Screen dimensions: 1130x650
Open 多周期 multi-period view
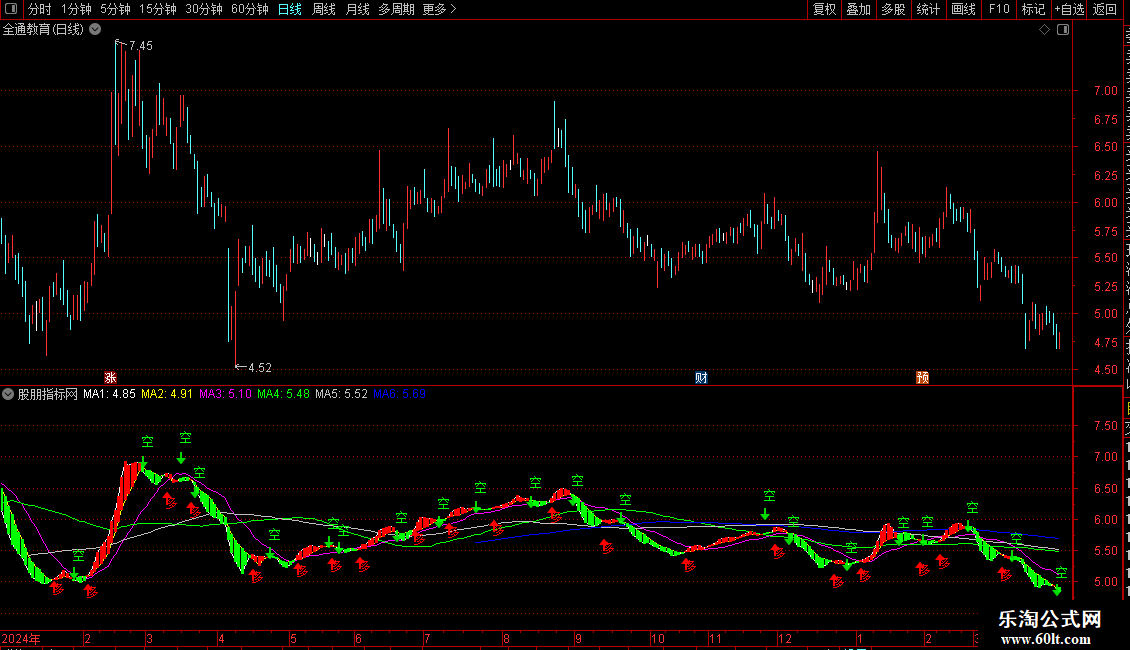coord(396,9)
